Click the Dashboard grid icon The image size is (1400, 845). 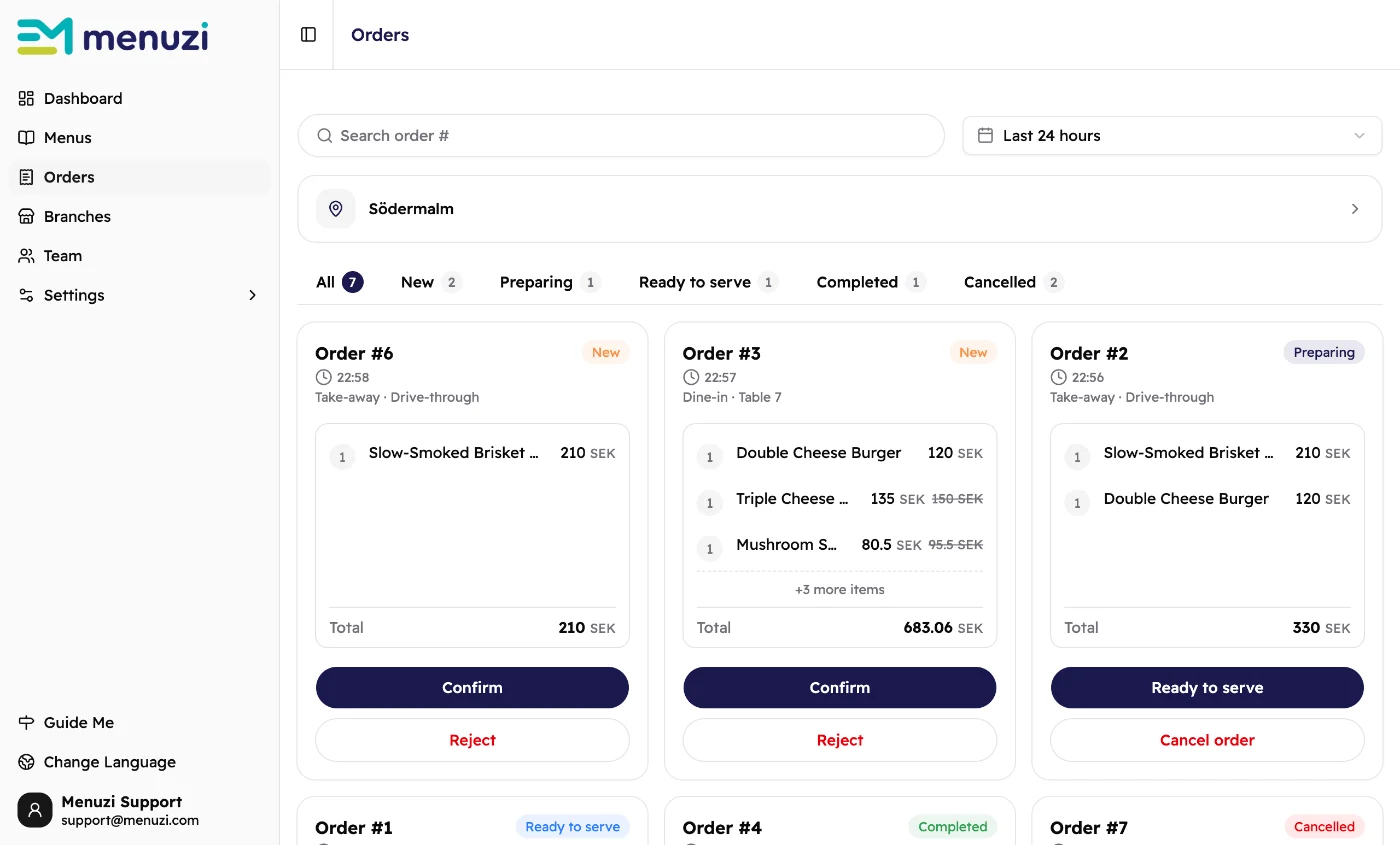click(27, 98)
